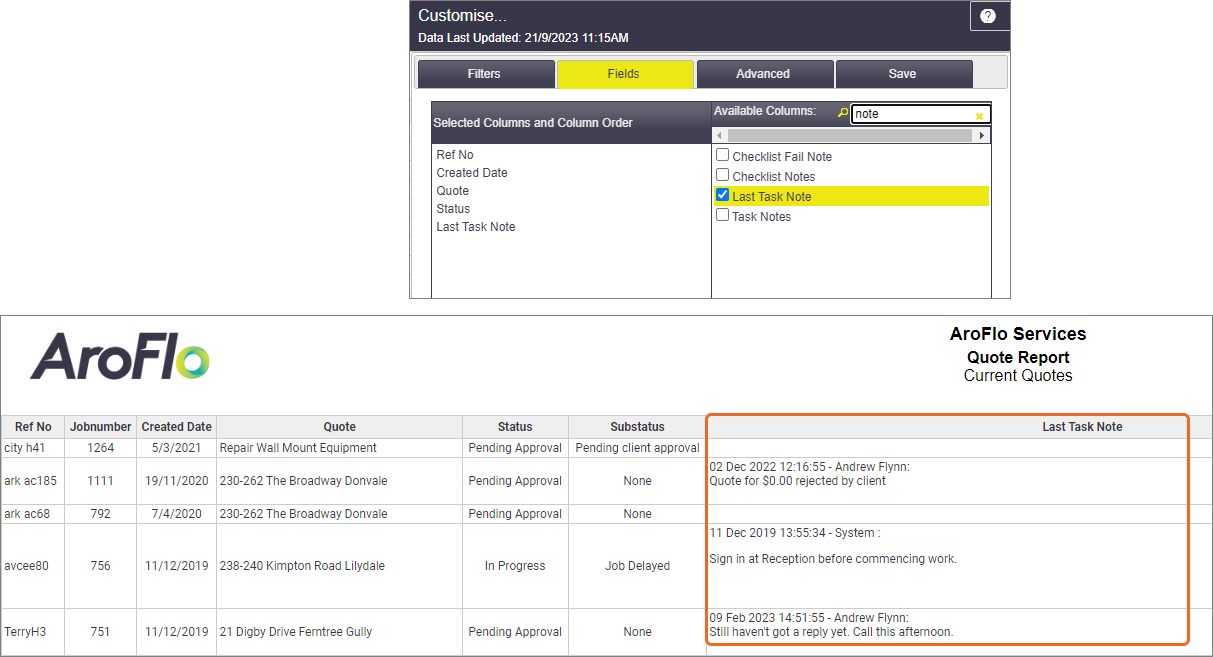This screenshot has height=657, width=1213.
Task: Click the left arrow of the horizontal scrollbar
Action: (719, 135)
